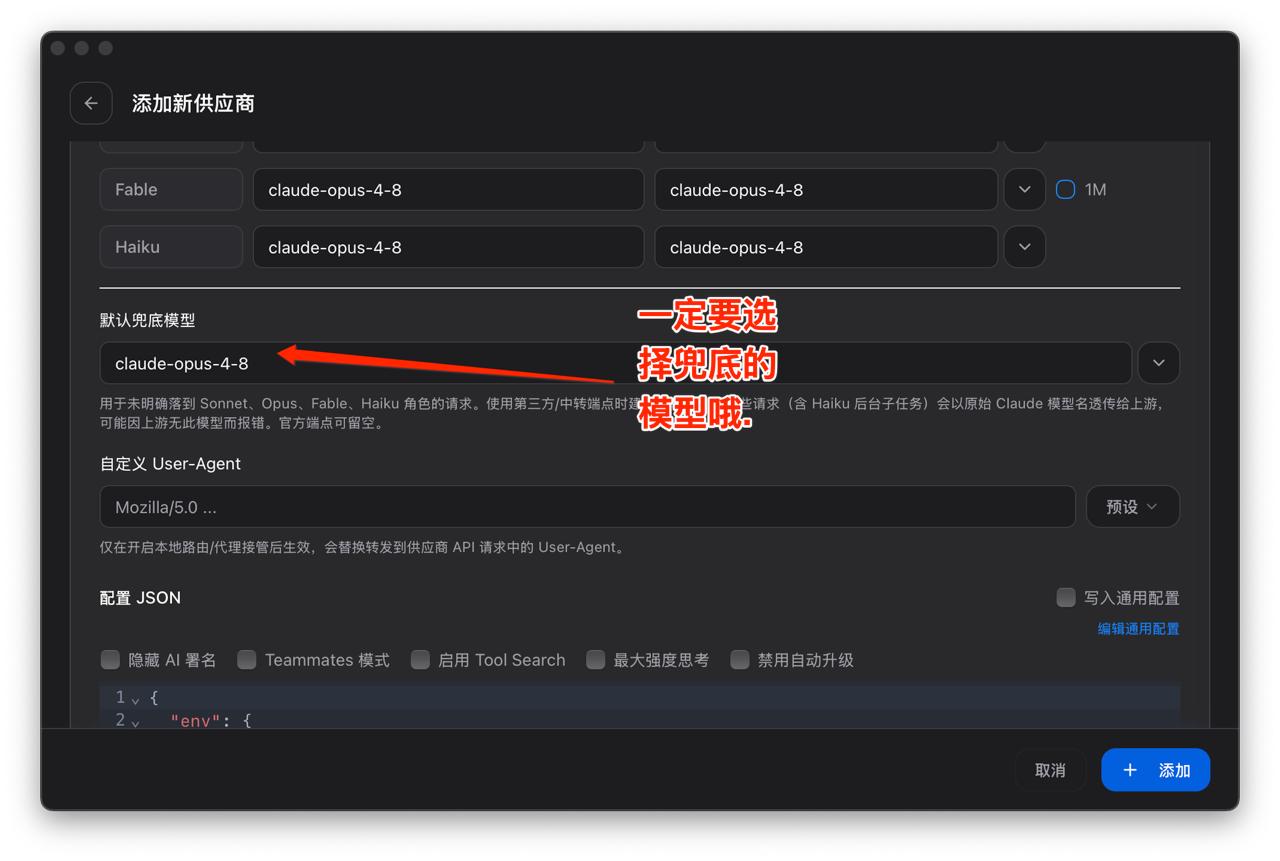
Task: Open the 预设 User-Agent preset dropdown
Action: pyautogui.click(x=1132, y=507)
